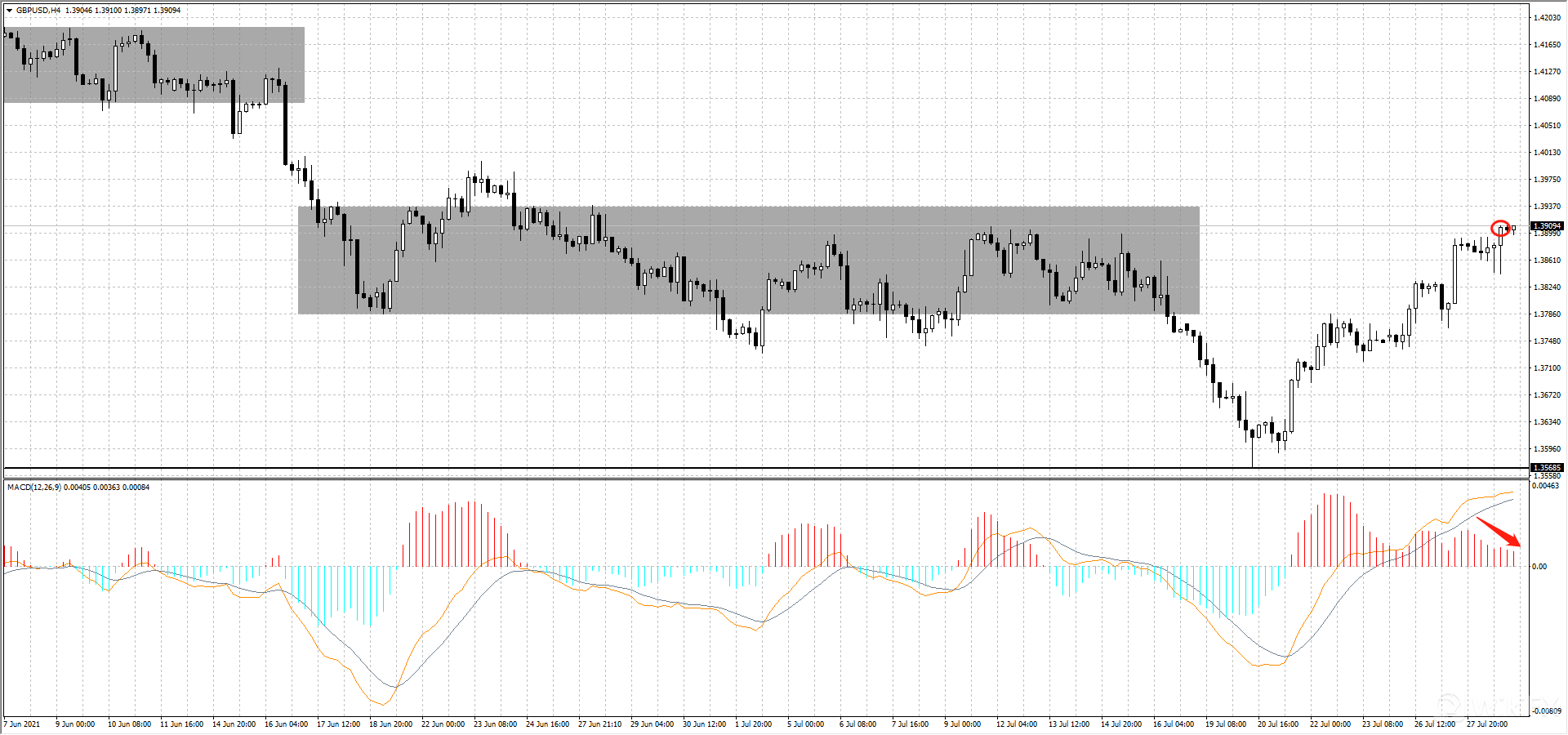1568x735 pixels.
Task: Click the current price label 1.39094
Action: pos(1547,226)
